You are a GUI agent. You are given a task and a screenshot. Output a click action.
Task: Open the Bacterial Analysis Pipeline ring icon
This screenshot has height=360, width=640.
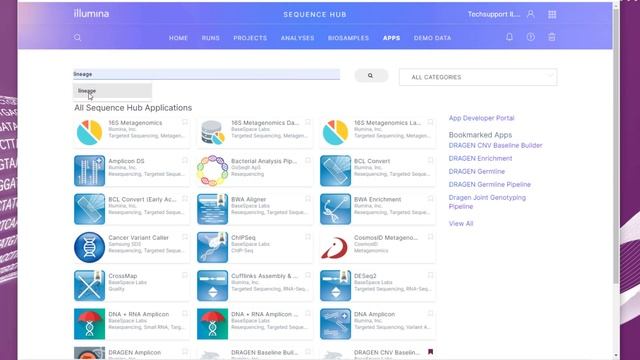(x=212, y=171)
